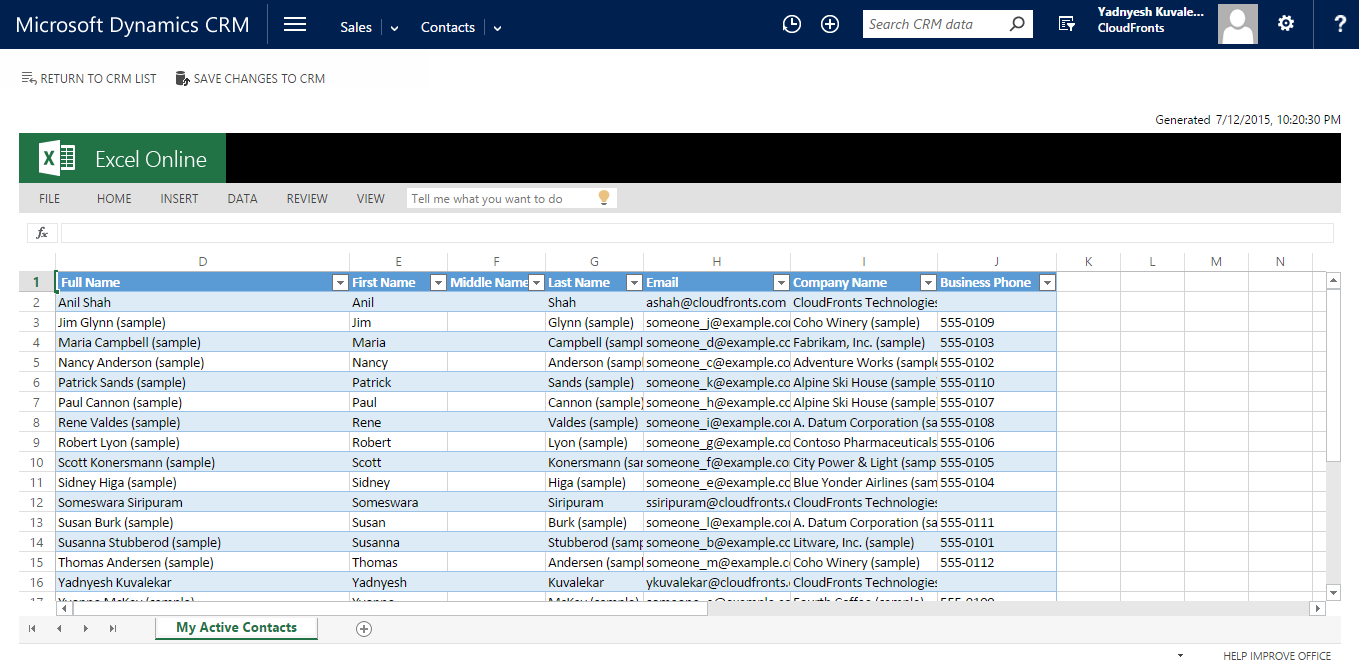This screenshot has width=1359, height=666.
Task: Click the vertical scrollbar down arrow
Action: click(1333, 592)
